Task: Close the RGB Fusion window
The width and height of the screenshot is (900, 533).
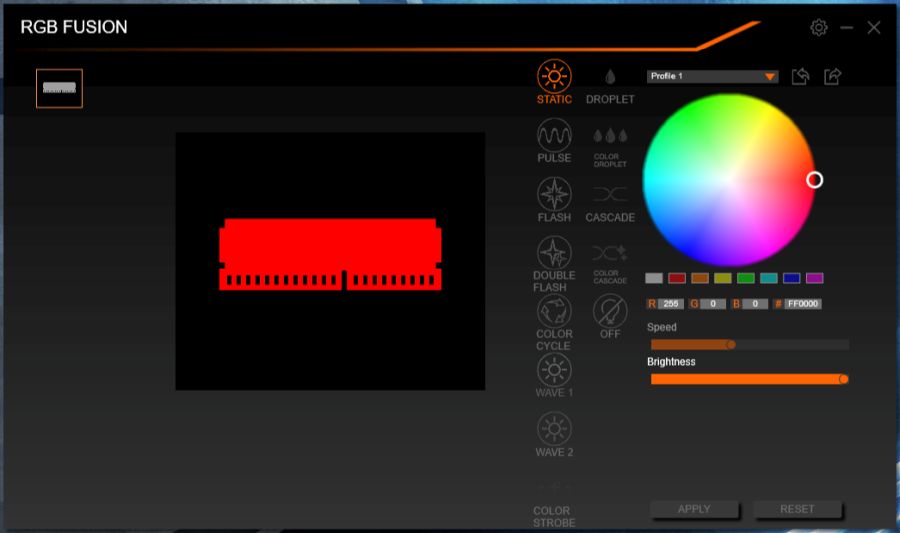Action: pos(874,28)
